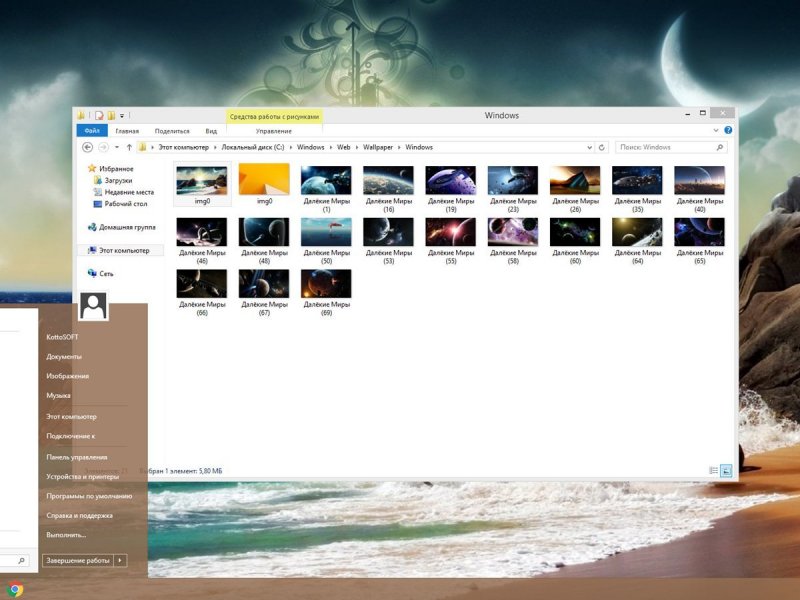
Task: Open the Управление ribbon tab
Action: (274, 131)
